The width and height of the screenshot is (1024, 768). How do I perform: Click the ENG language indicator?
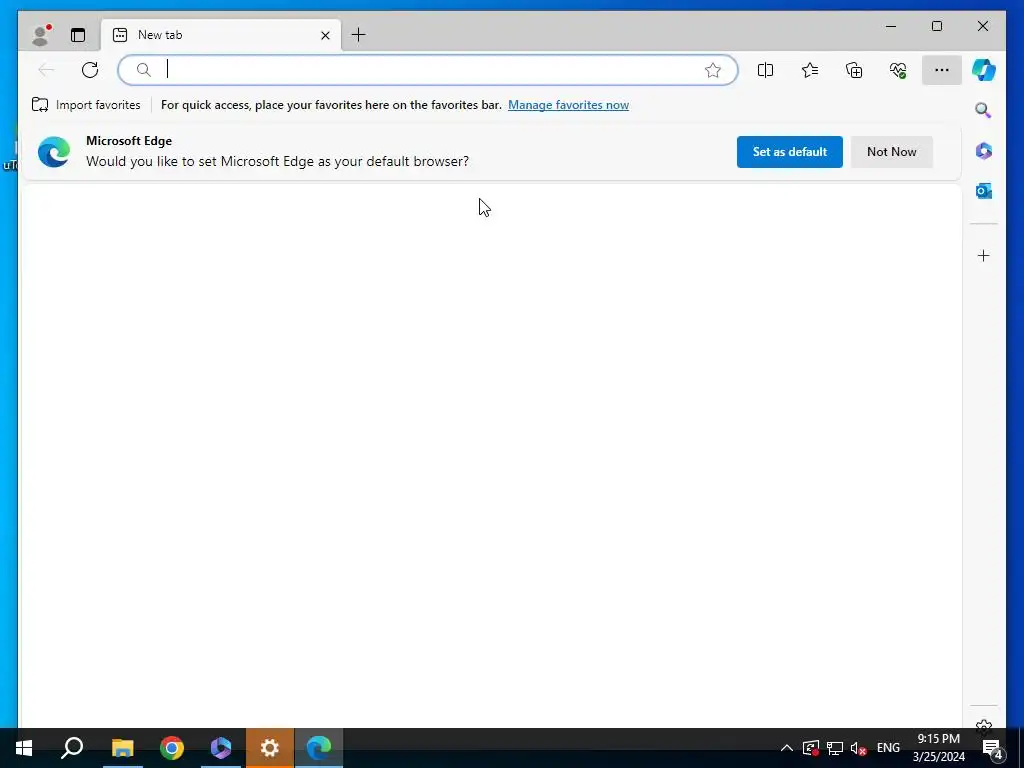point(888,748)
